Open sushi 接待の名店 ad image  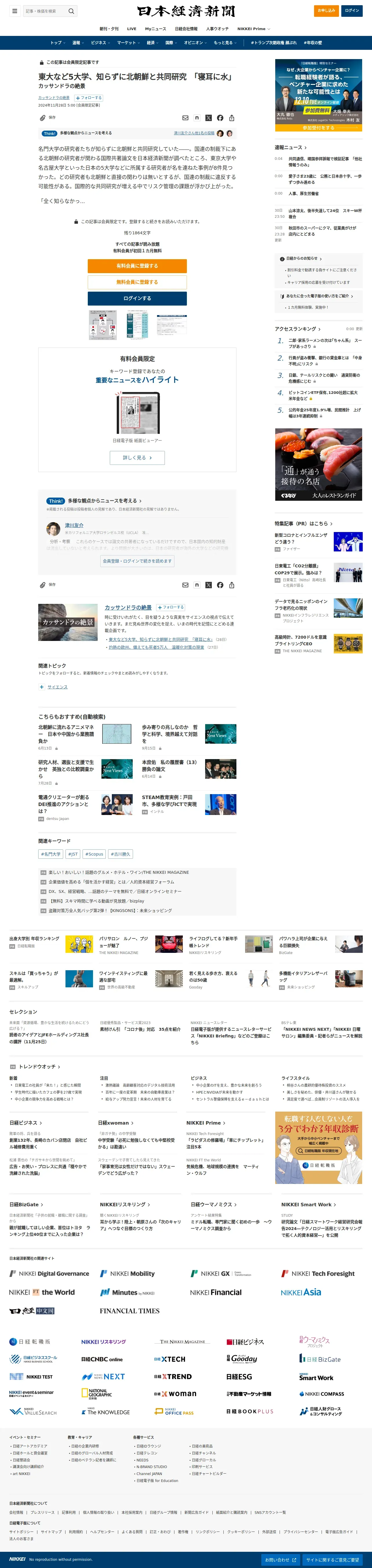(x=318, y=465)
